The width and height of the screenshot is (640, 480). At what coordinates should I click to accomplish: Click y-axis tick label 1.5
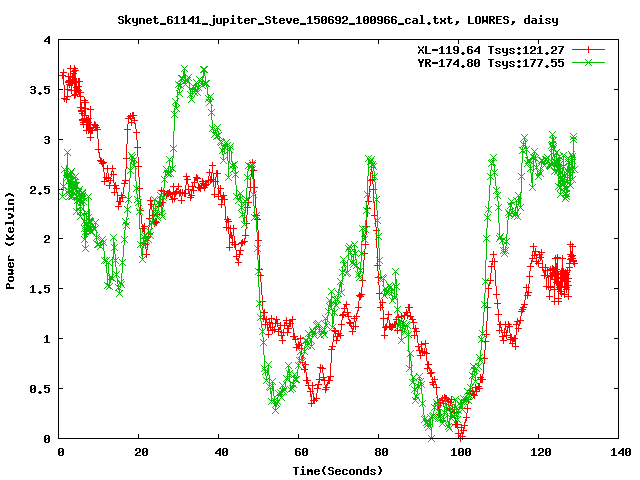(x=40, y=289)
